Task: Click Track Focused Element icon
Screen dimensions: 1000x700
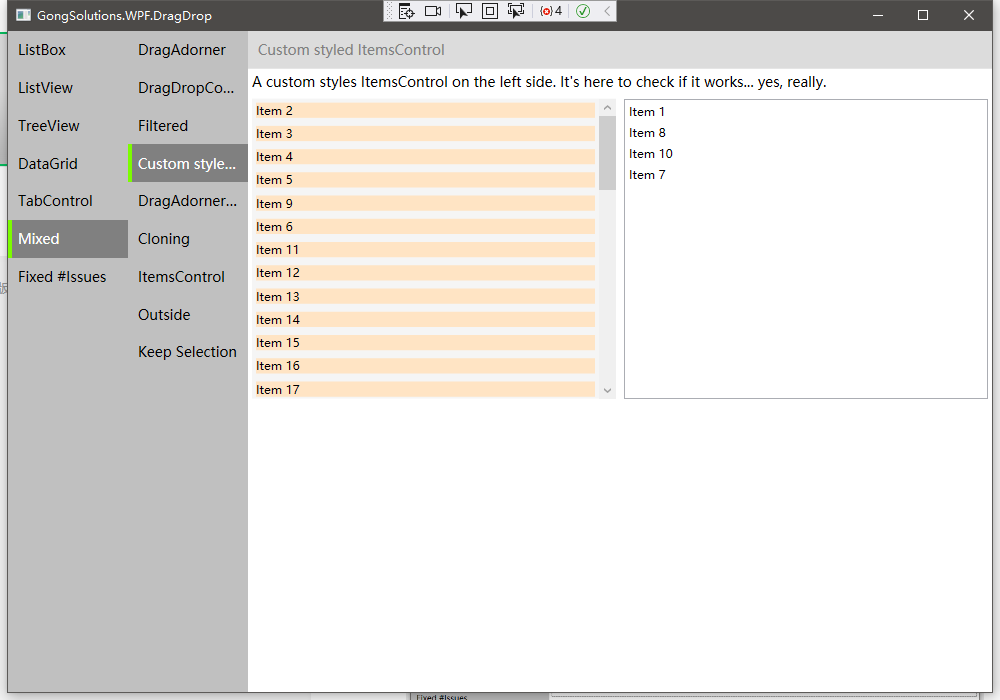Action: [516, 11]
